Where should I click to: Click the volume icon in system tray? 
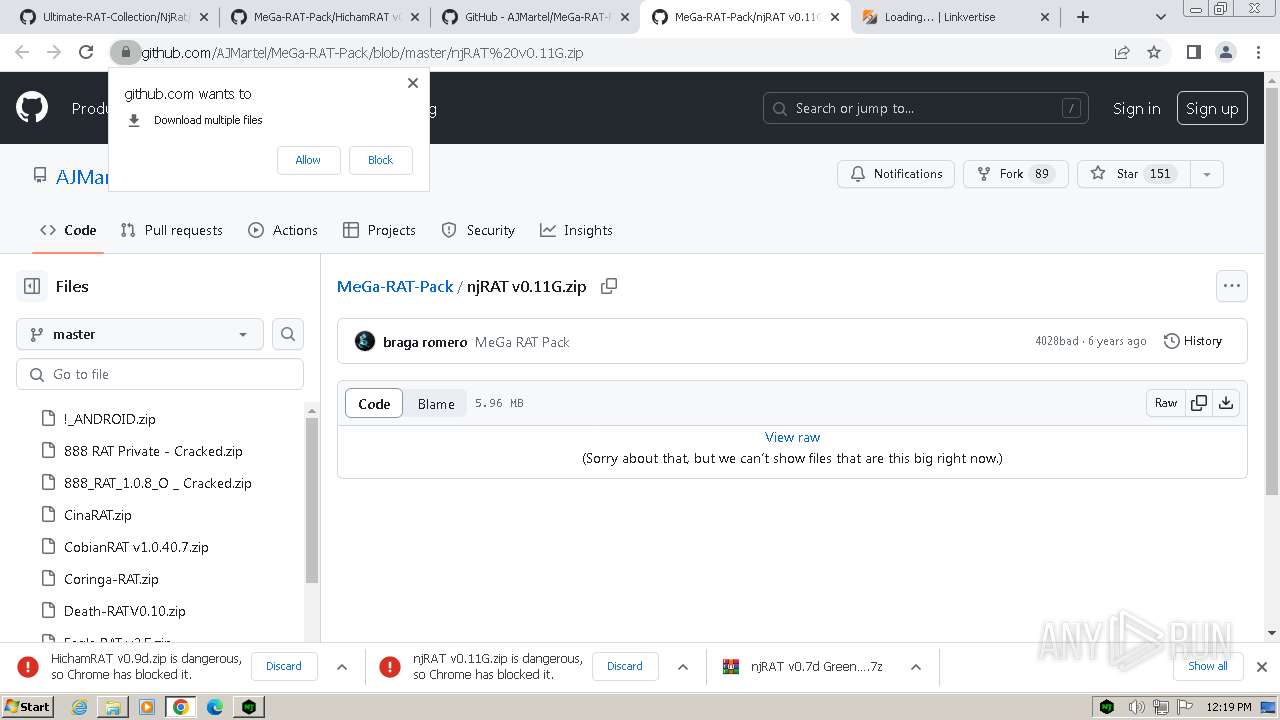[1137, 707]
